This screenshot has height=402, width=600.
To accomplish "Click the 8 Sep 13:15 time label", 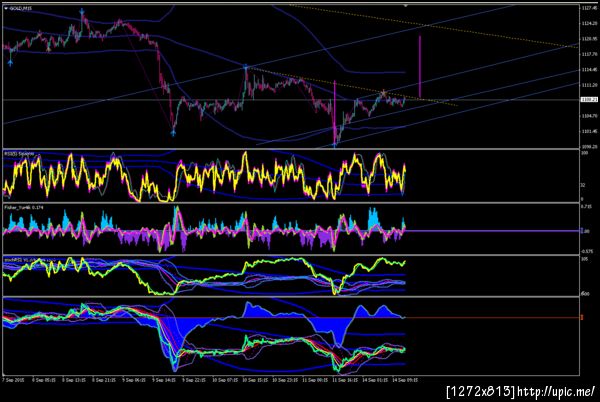I will (74, 380).
